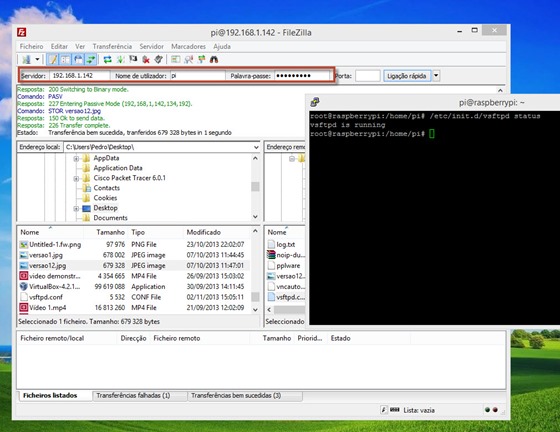Click the binoculars search icon
The height and width of the screenshot is (432, 560).
coord(214,60)
